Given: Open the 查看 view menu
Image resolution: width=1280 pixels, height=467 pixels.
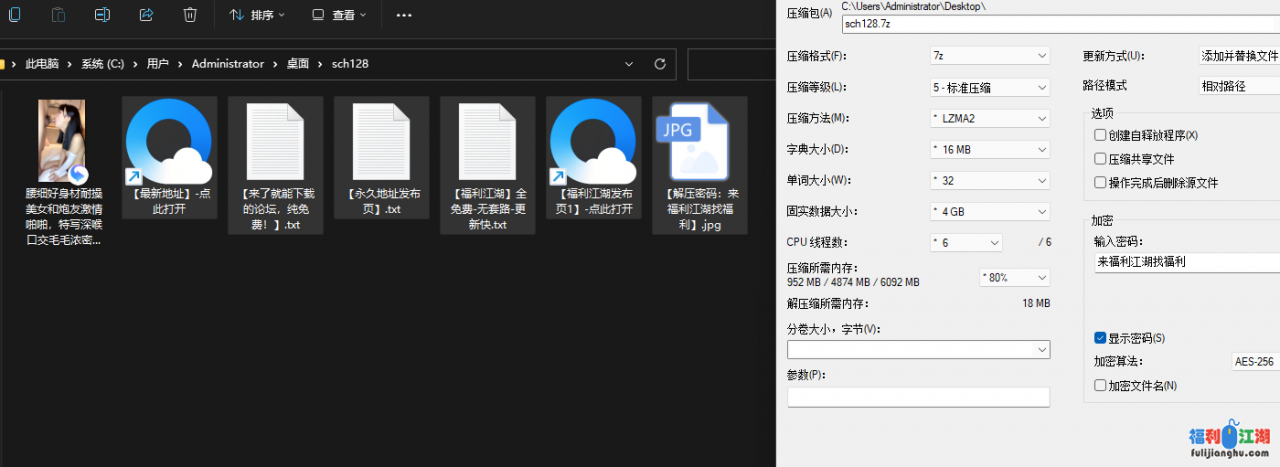Looking at the screenshot, I should pyautogui.click(x=339, y=15).
